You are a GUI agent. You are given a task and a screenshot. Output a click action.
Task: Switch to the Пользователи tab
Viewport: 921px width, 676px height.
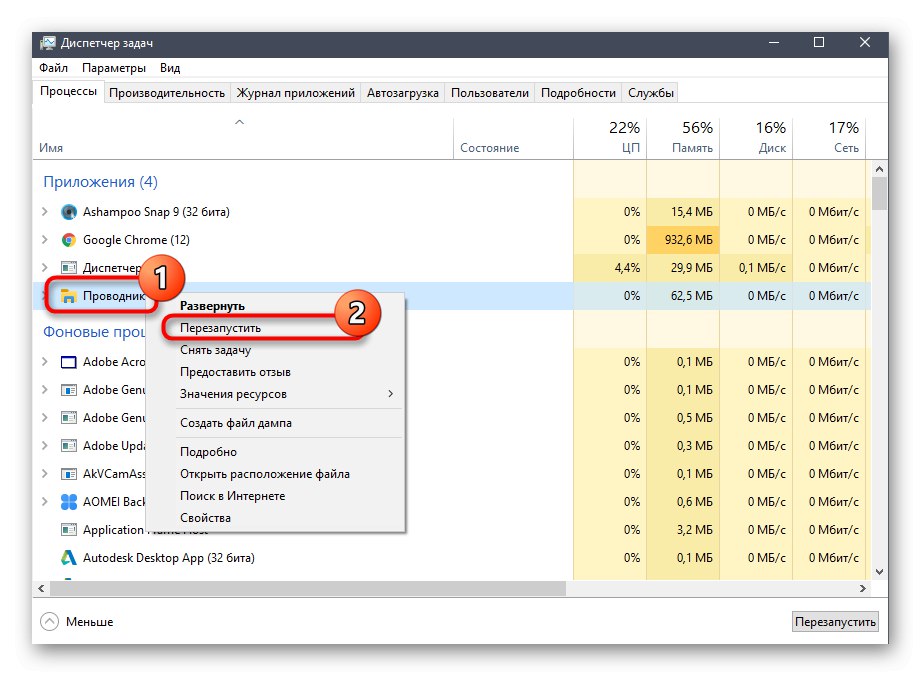(490, 93)
